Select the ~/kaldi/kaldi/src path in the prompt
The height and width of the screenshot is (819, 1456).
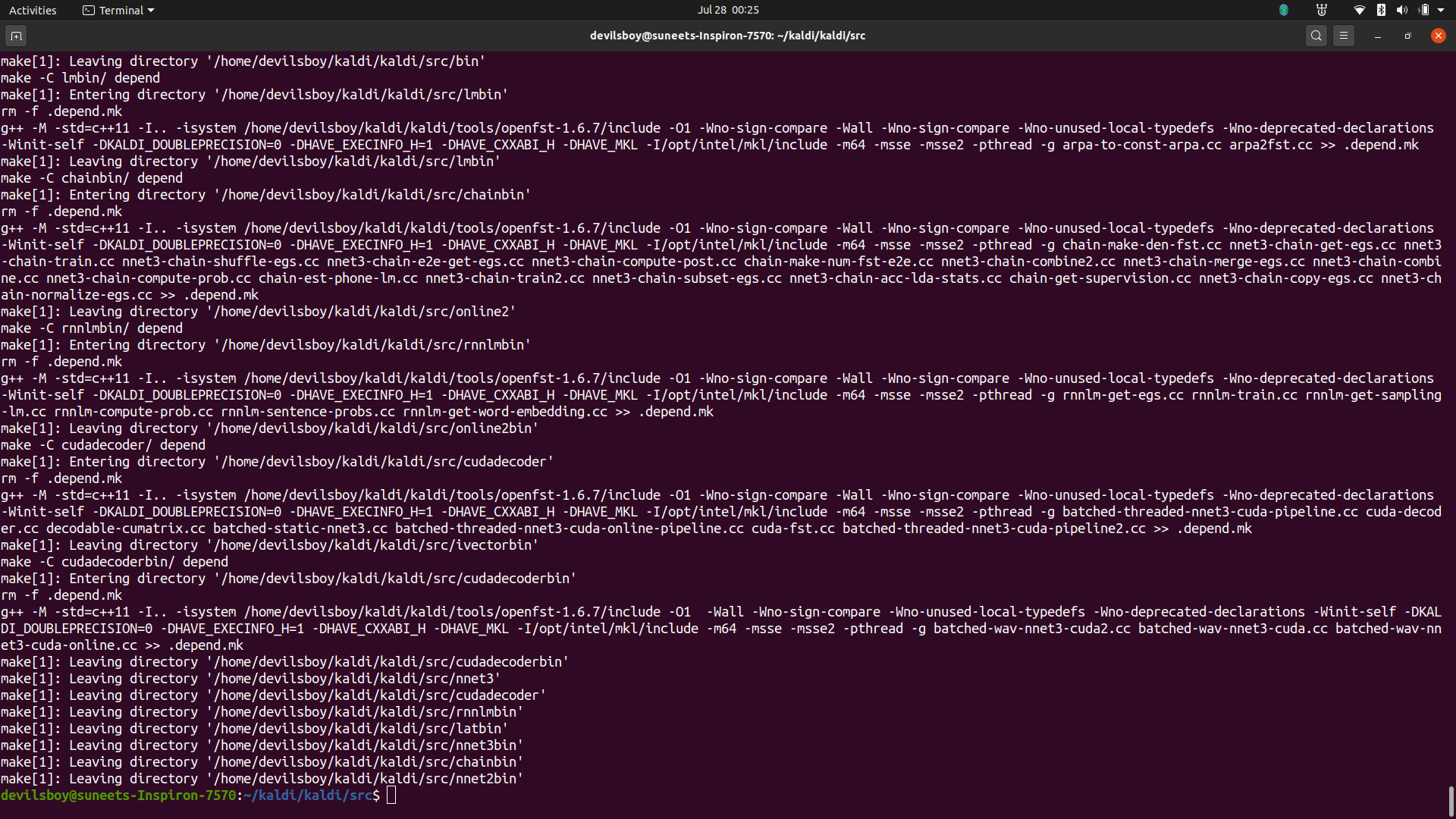pos(308,795)
